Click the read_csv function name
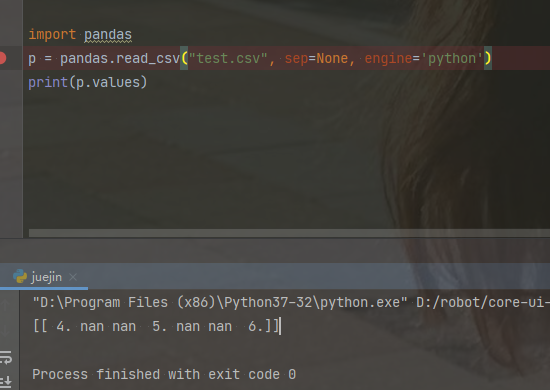The image size is (550, 390). pos(148,58)
